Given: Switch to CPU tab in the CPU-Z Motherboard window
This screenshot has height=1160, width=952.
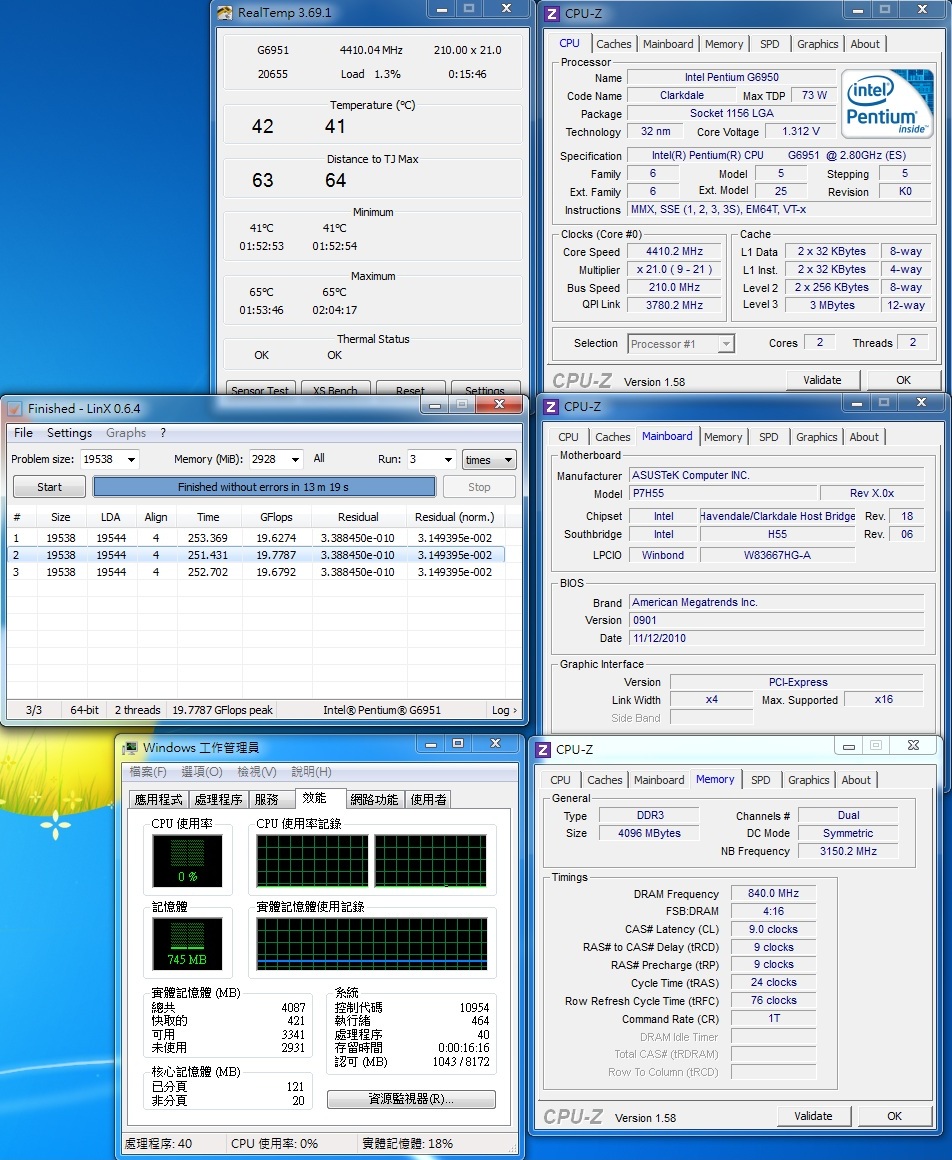Looking at the screenshot, I should click(568, 436).
